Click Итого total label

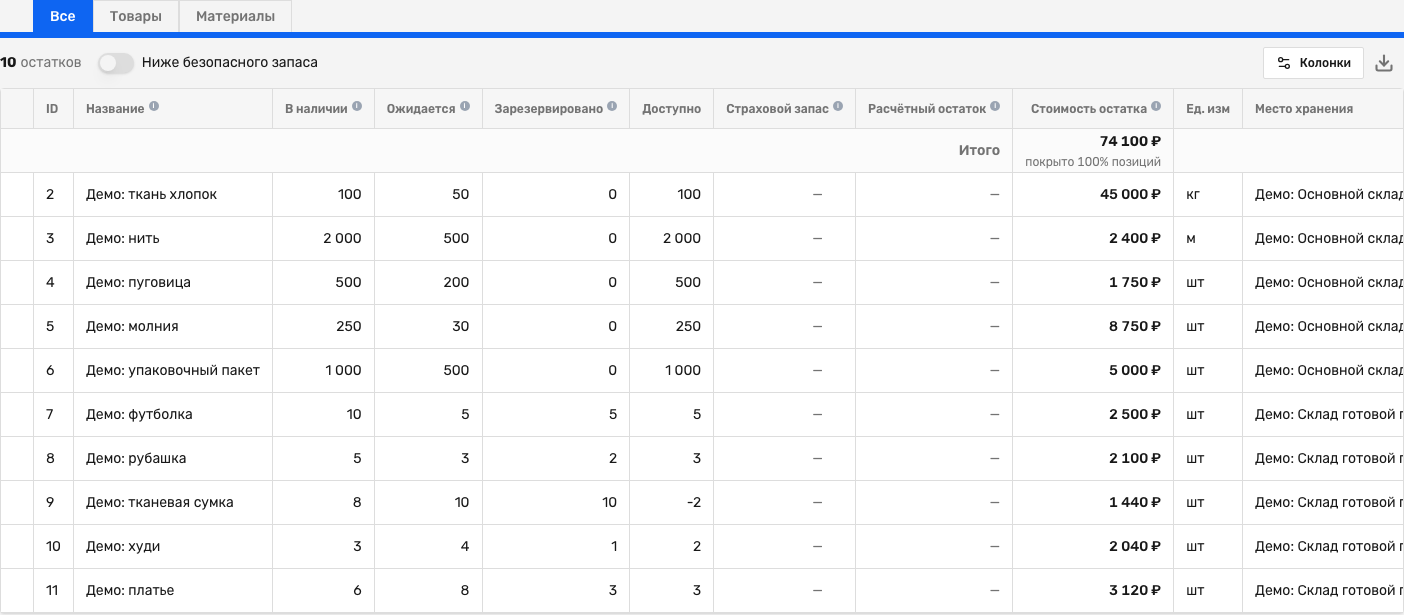979,150
